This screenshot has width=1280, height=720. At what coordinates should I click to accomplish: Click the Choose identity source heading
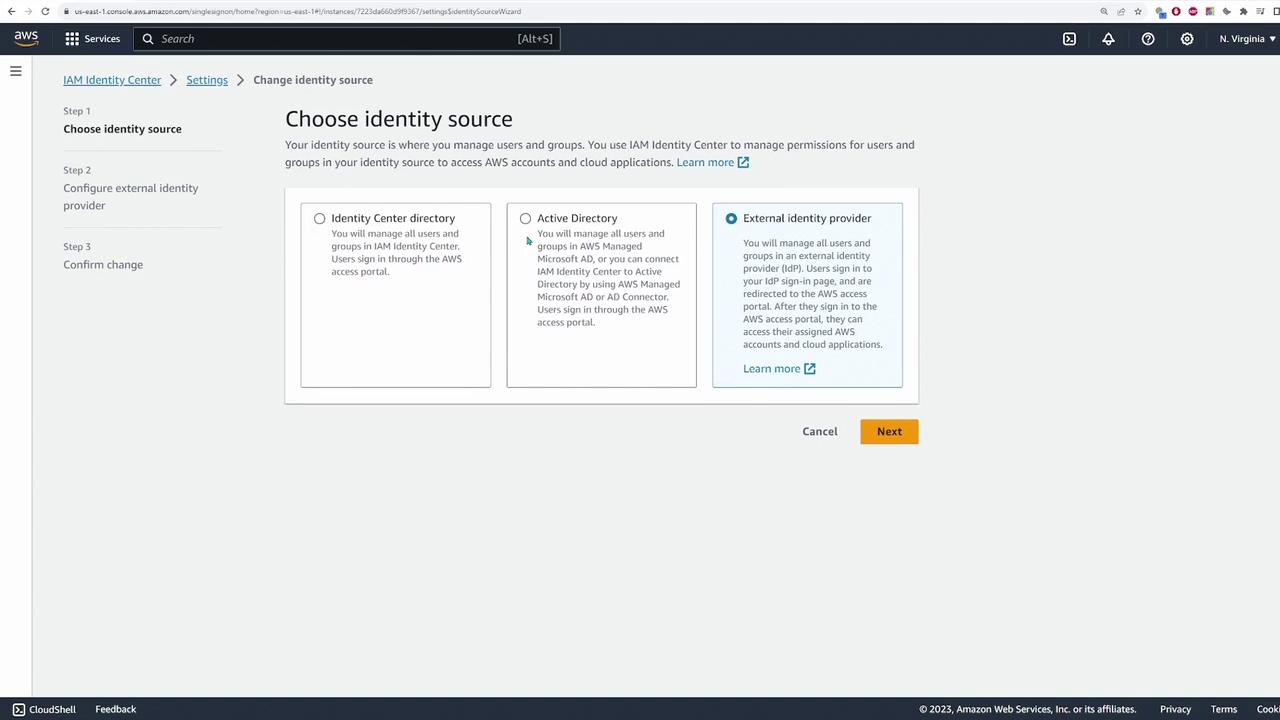click(x=399, y=119)
